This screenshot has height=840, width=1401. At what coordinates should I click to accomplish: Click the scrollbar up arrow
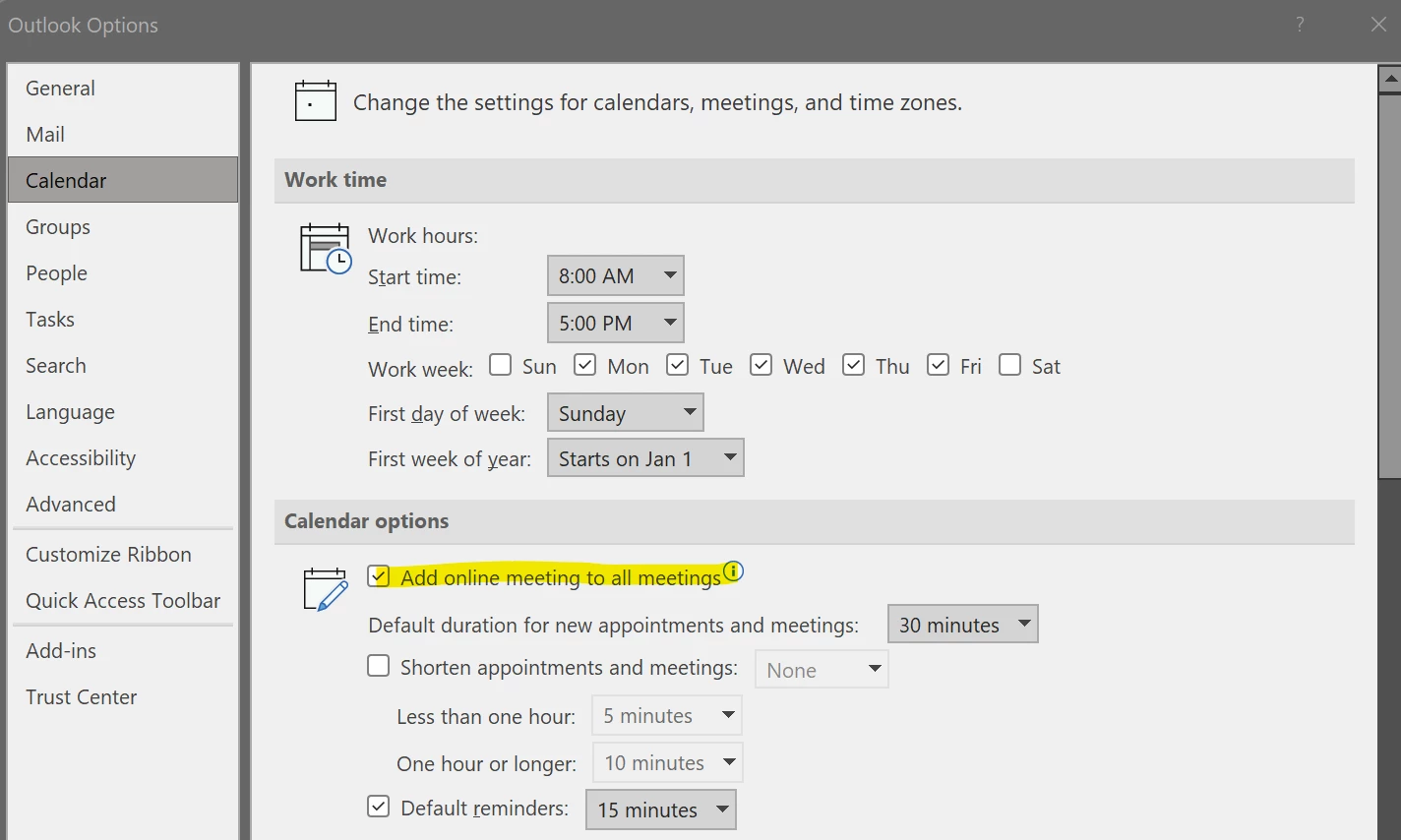coord(1390,79)
